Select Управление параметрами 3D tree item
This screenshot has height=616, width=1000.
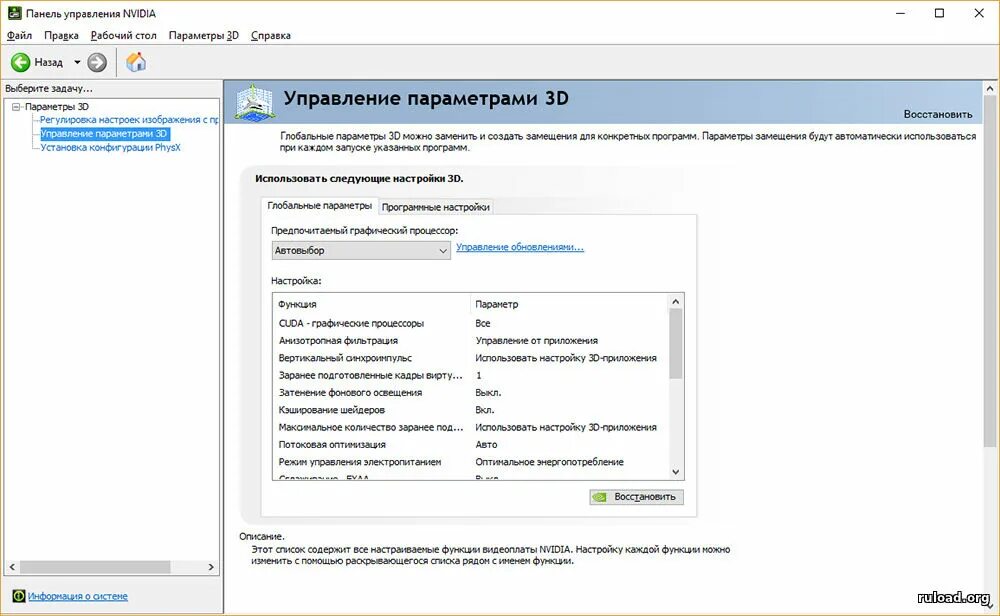pyautogui.click(x=104, y=133)
